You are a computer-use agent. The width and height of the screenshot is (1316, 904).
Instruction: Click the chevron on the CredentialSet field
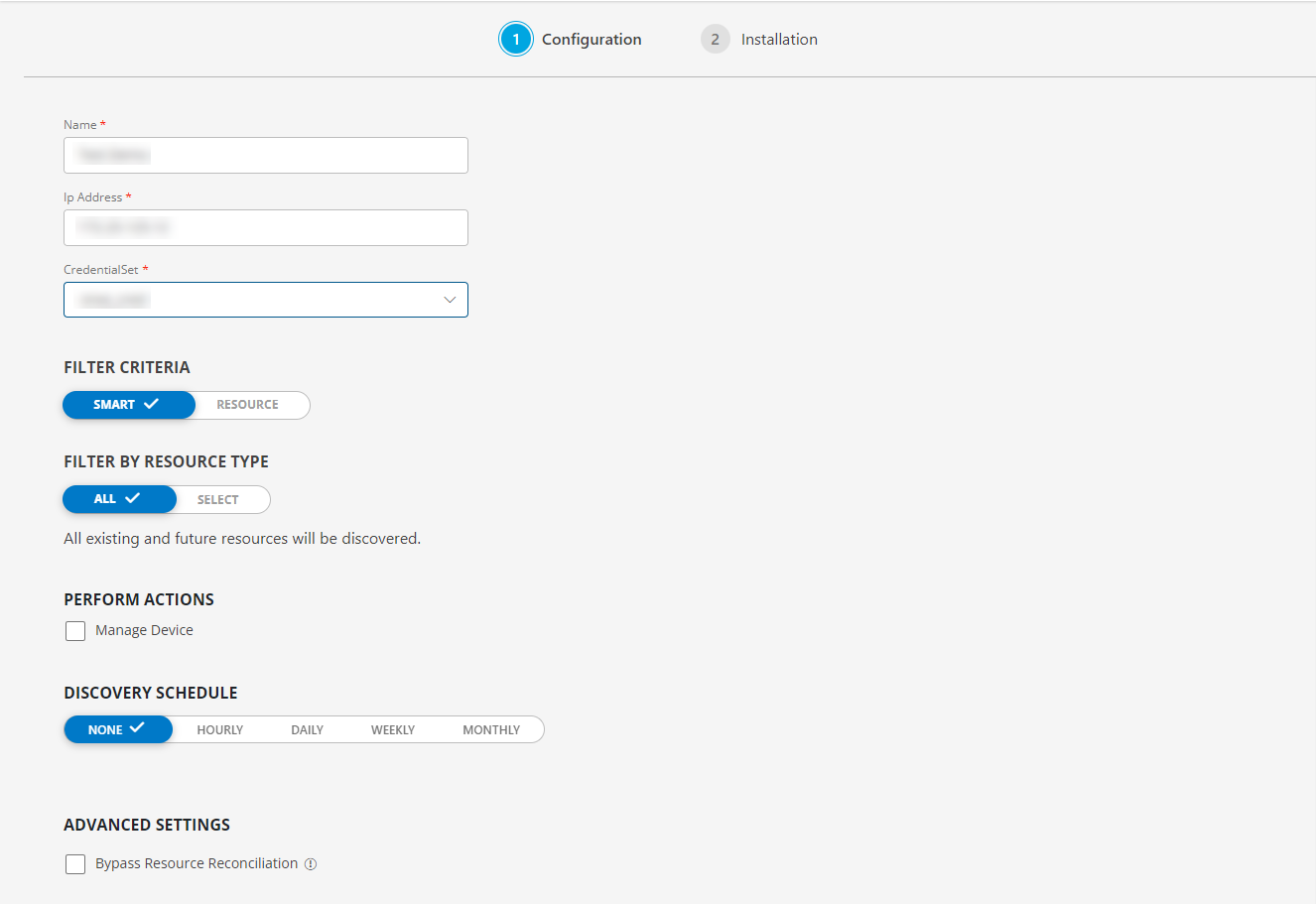click(x=450, y=299)
